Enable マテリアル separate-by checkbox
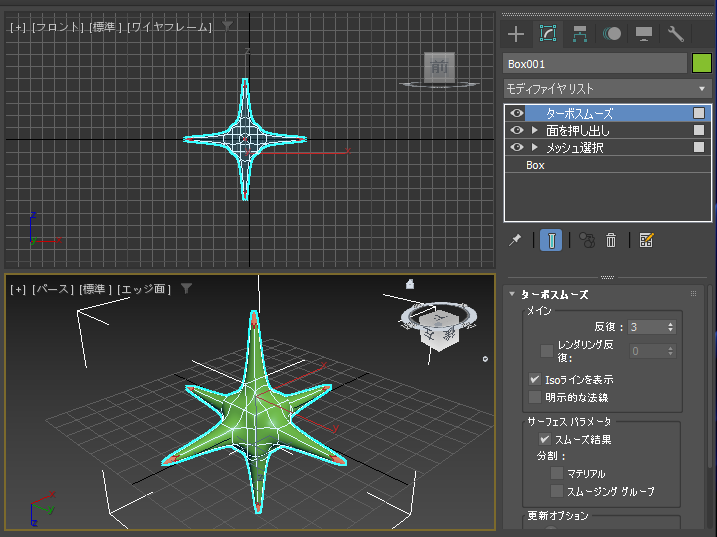Viewport: 717px width, 537px height. coord(557,473)
